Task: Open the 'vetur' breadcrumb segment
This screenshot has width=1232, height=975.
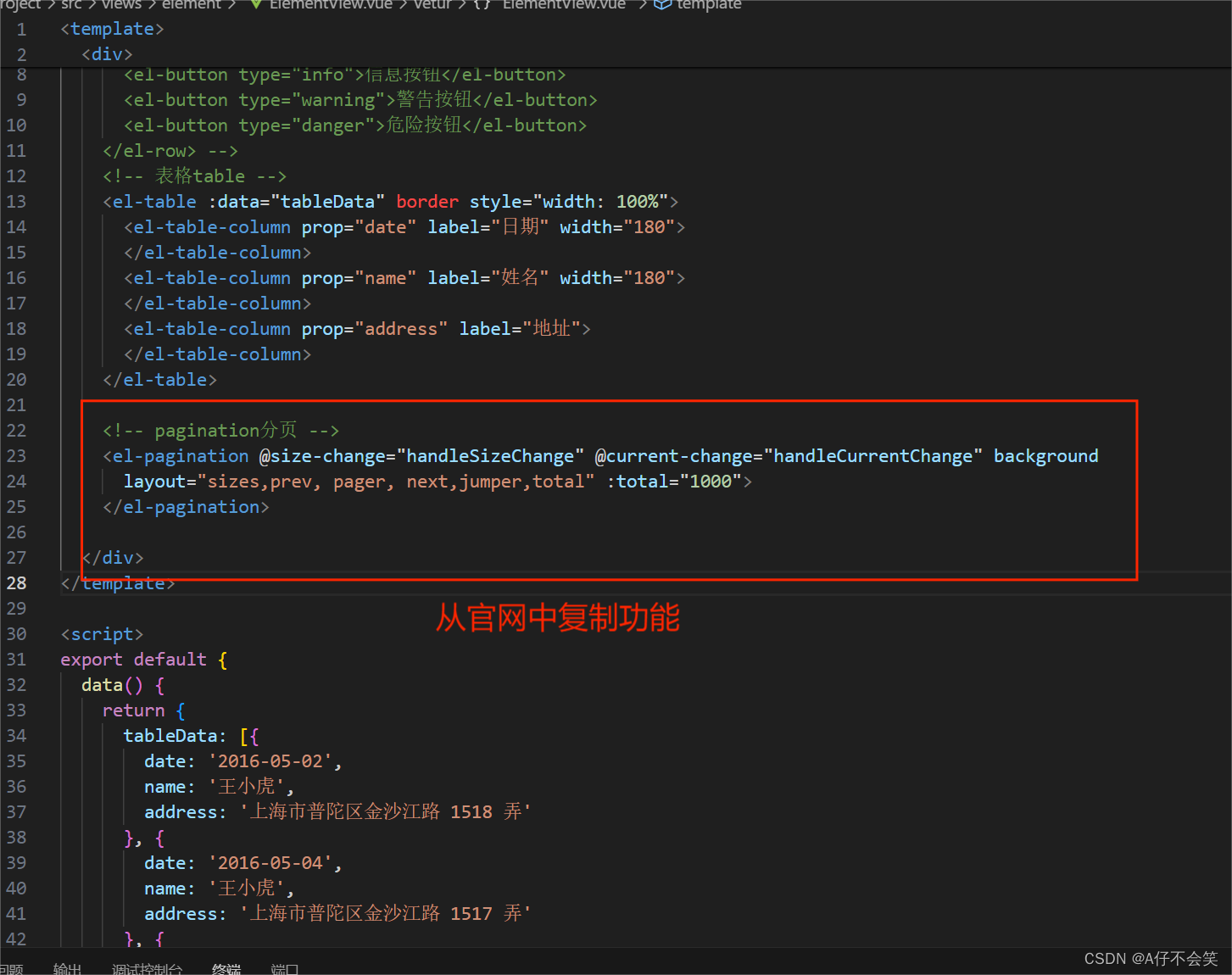Action: pos(432,4)
